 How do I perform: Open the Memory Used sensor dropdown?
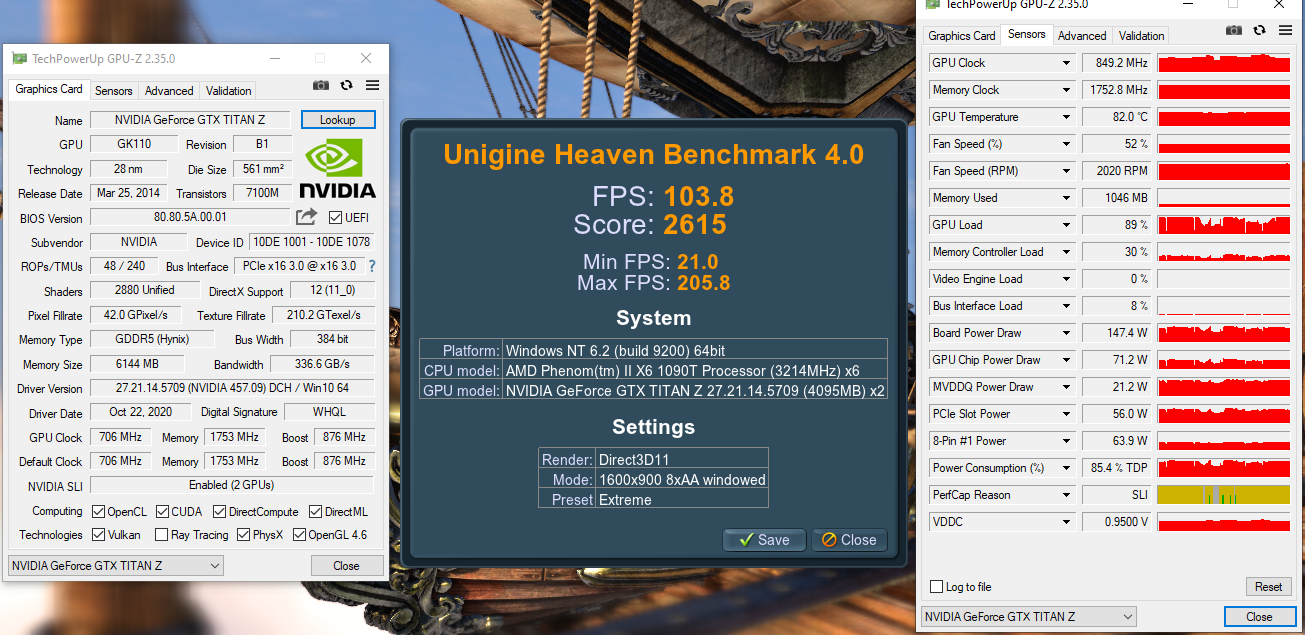[x=1066, y=198]
